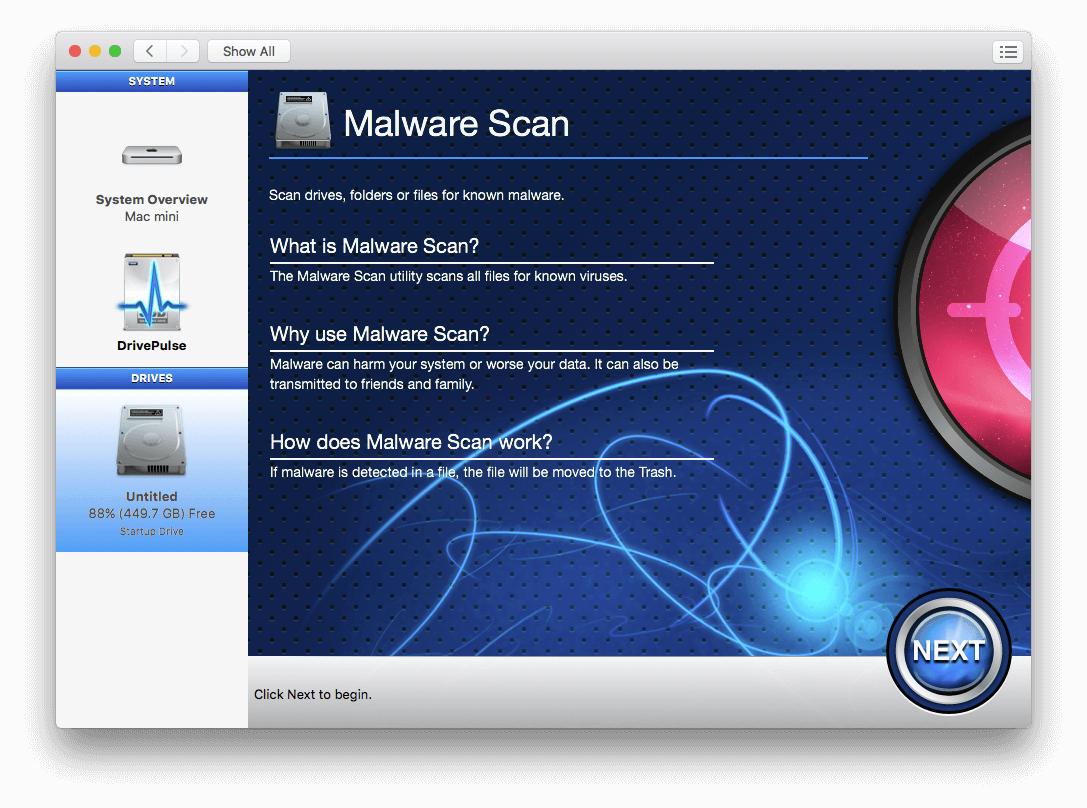Click the 'Why use Malware Scan?' heading
Screen dimensions: 1087x808
pyautogui.click(x=378, y=334)
